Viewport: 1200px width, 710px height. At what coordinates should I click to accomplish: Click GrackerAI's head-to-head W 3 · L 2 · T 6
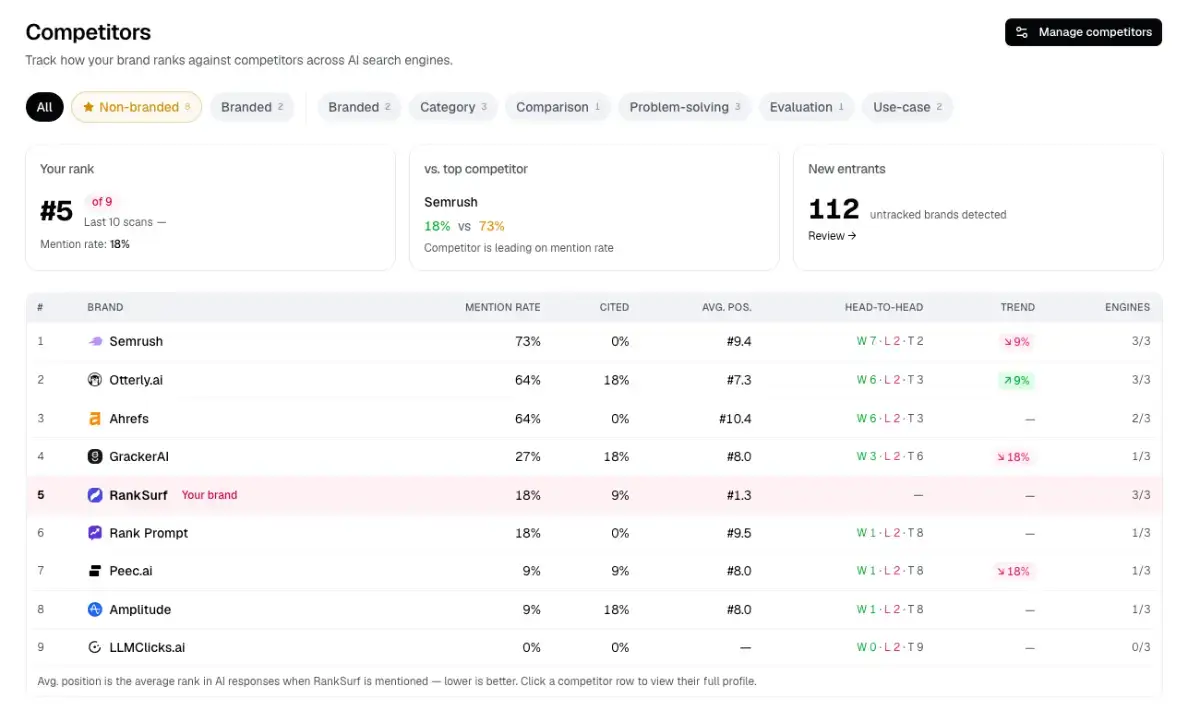point(890,456)
